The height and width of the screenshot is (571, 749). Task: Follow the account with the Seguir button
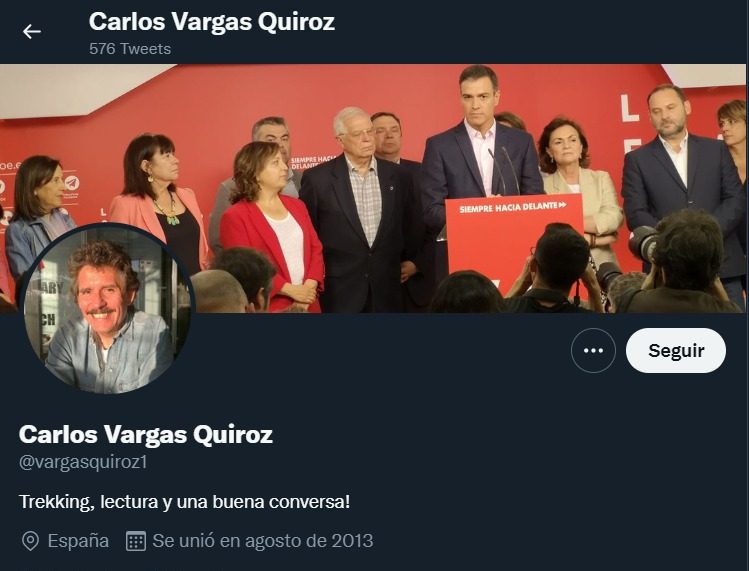point(675,350)
